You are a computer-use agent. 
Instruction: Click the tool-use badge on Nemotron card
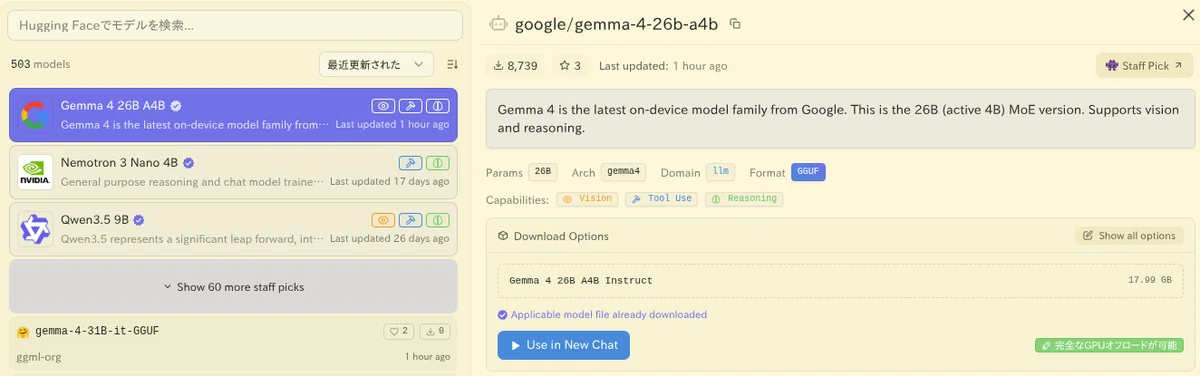[410, 163]
